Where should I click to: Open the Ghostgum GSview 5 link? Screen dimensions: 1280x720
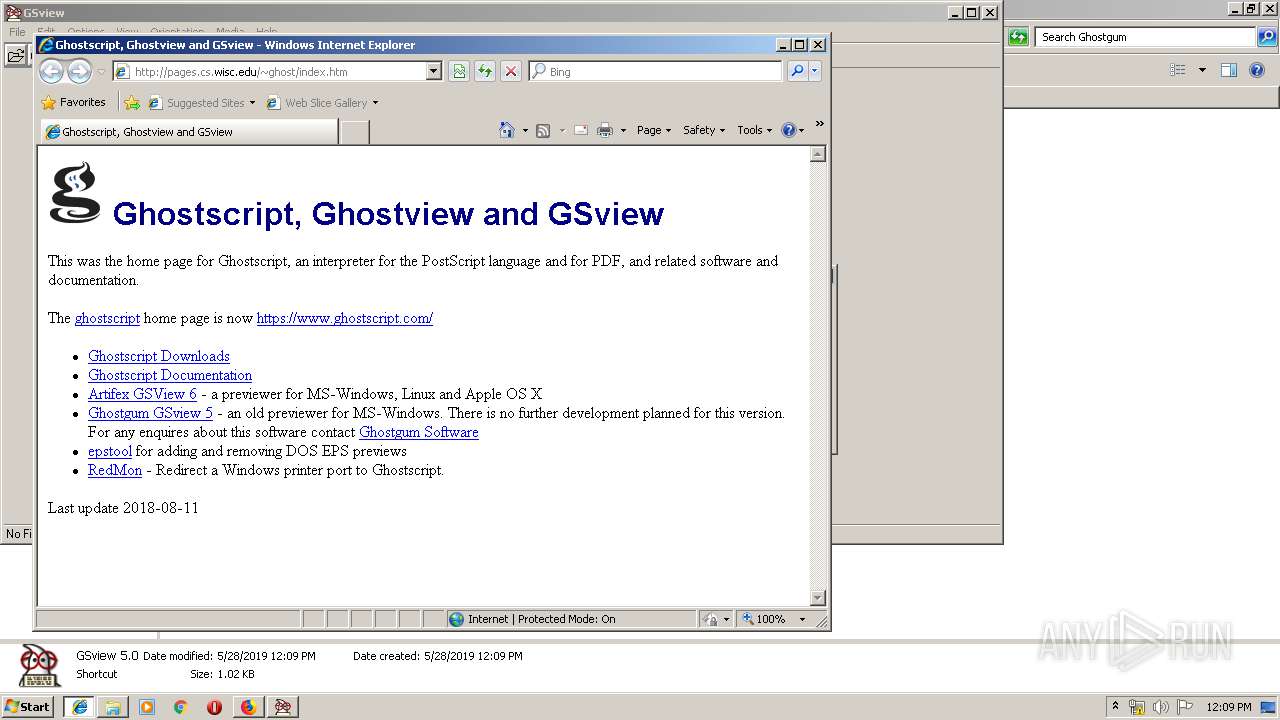pos(150,413)
